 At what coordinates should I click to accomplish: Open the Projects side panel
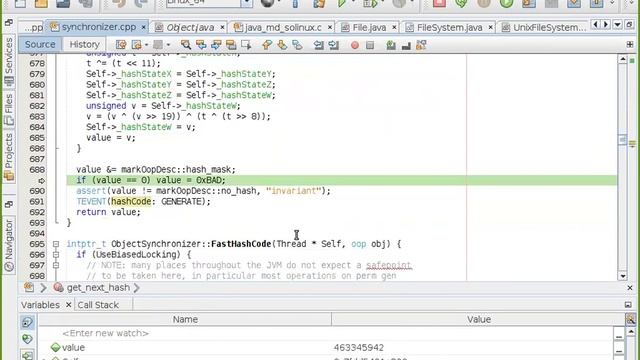pyautogui.click(x=9, y=157)
